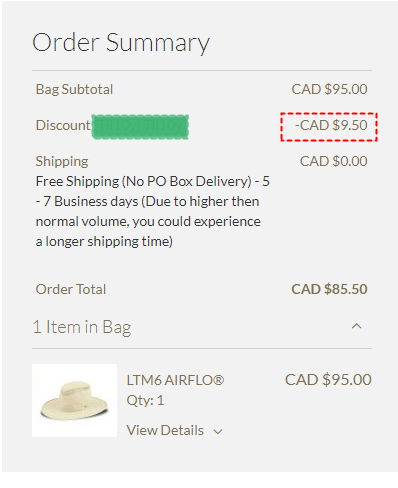Collapse the 1 Item in Bag chevron
The image size is (398, 488).
(x=356, y=326)
